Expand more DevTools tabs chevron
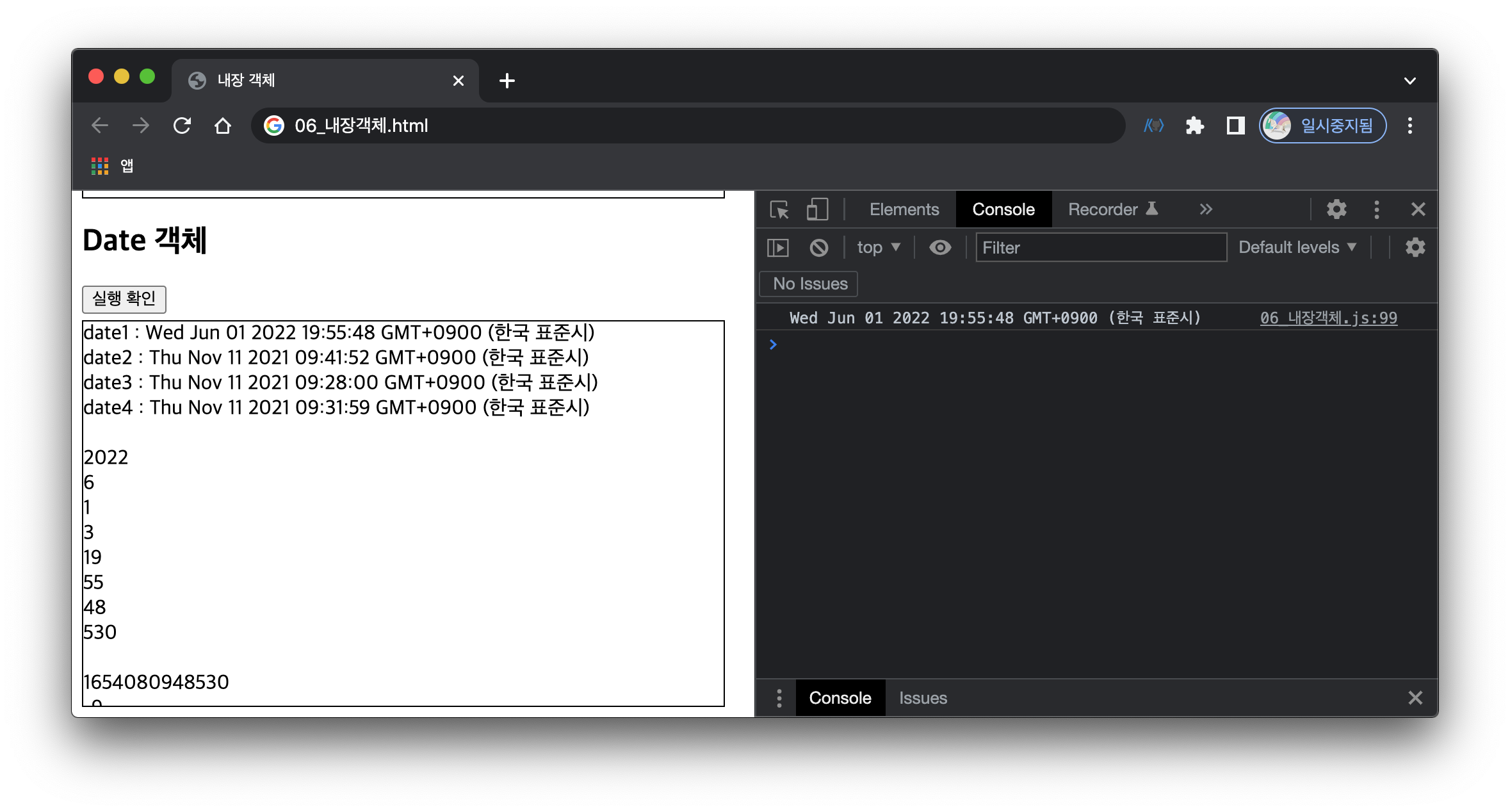This screenshot has height=812, width=1510. (1205, 209)
